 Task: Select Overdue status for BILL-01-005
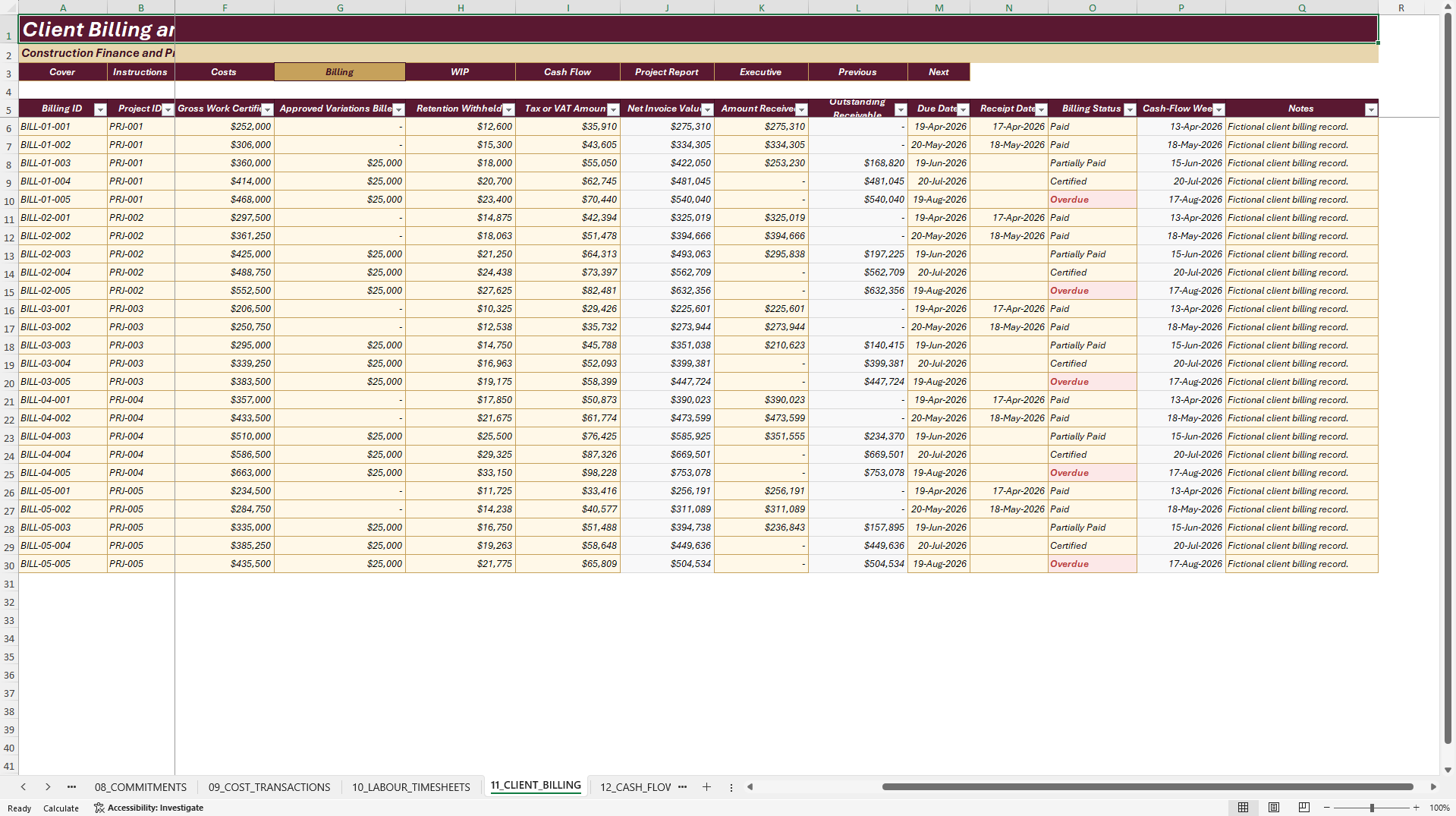1092,200
